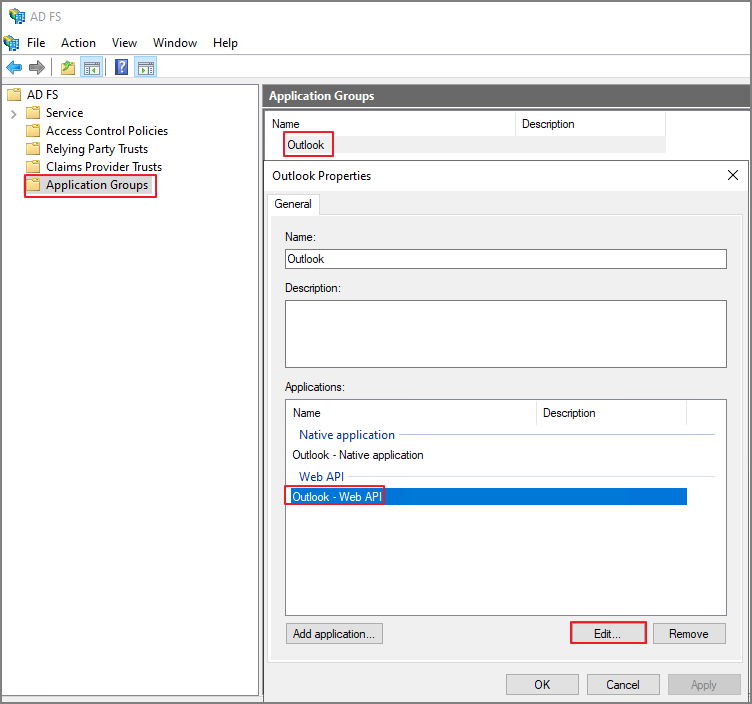Click the AD FS title bar icon
Image resolution: width=752 pixels, height=704 pixels.
17,16
